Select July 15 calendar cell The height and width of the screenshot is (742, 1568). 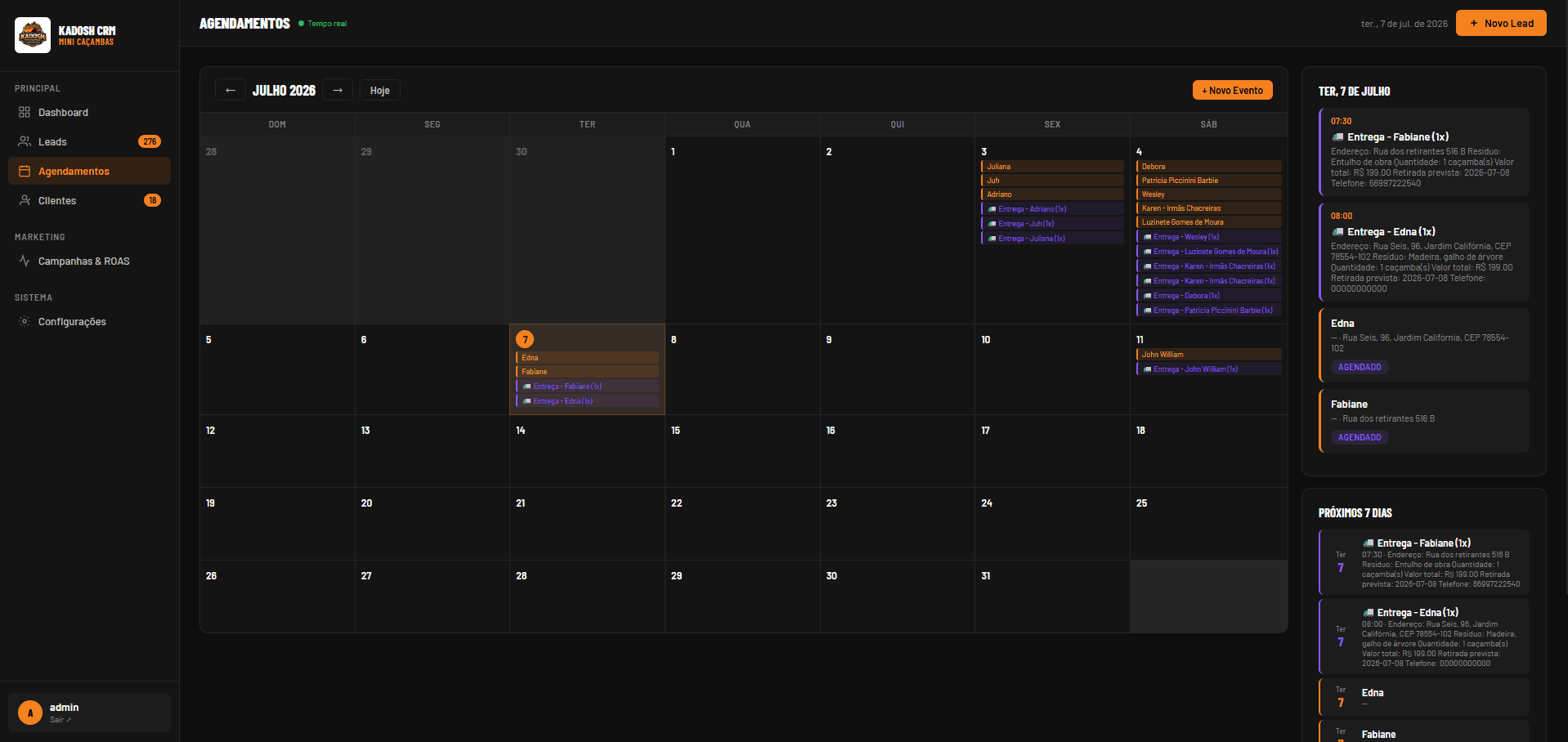click(741, 451)
